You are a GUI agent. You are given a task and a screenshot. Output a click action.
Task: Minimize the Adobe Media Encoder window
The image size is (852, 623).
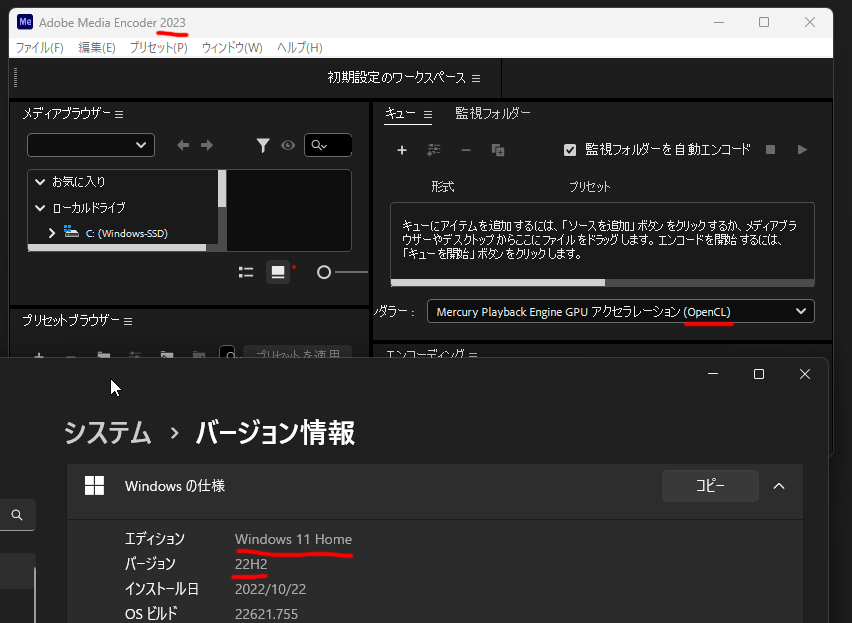(x=719, y=22)
